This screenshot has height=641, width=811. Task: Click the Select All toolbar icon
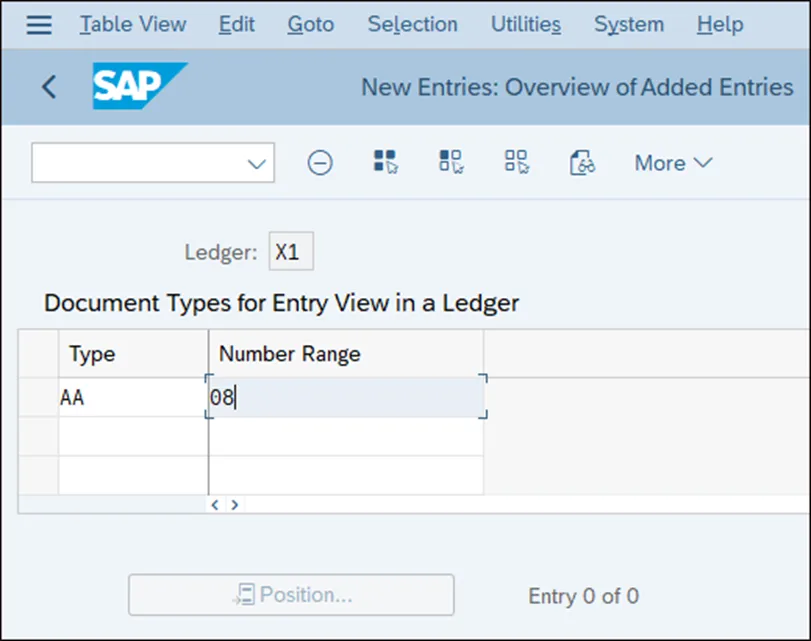pyautogui.click(x=385, y=162)
